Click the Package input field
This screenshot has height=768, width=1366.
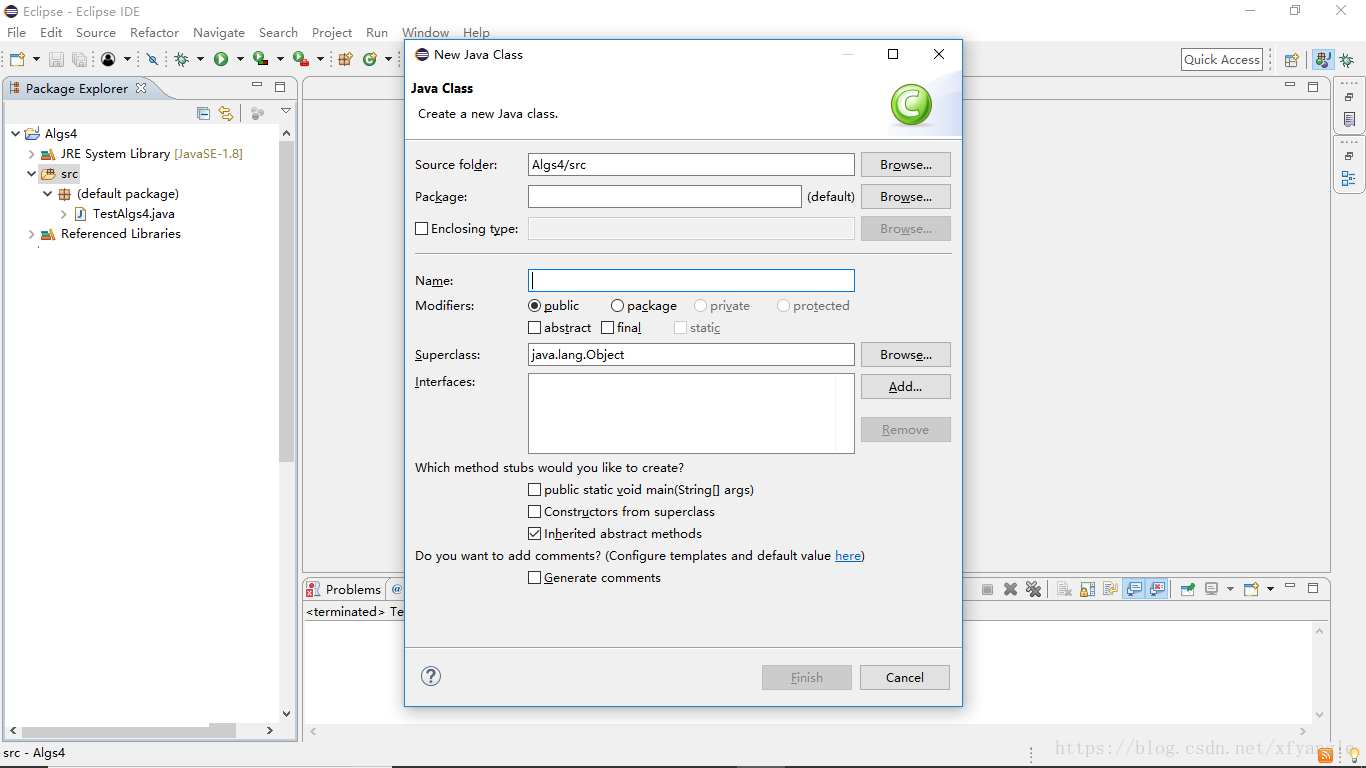tap(665, 197)
